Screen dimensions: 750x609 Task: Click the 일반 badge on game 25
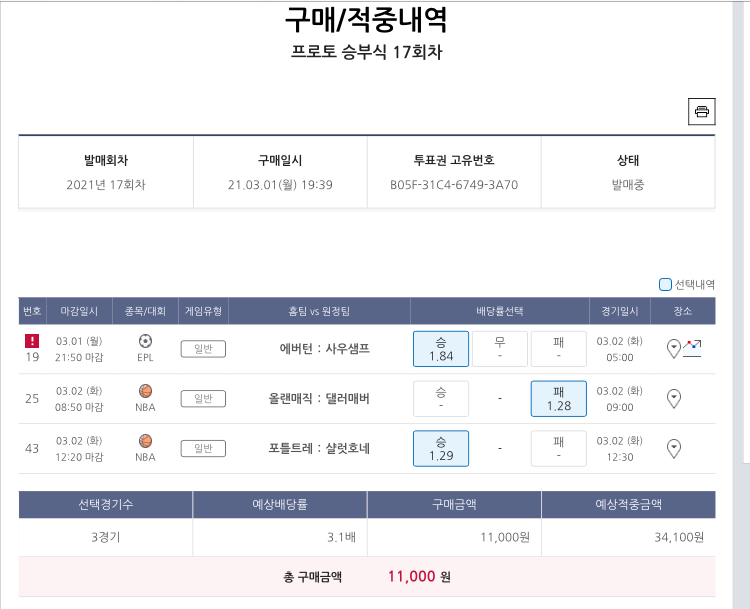click(203, 398)
